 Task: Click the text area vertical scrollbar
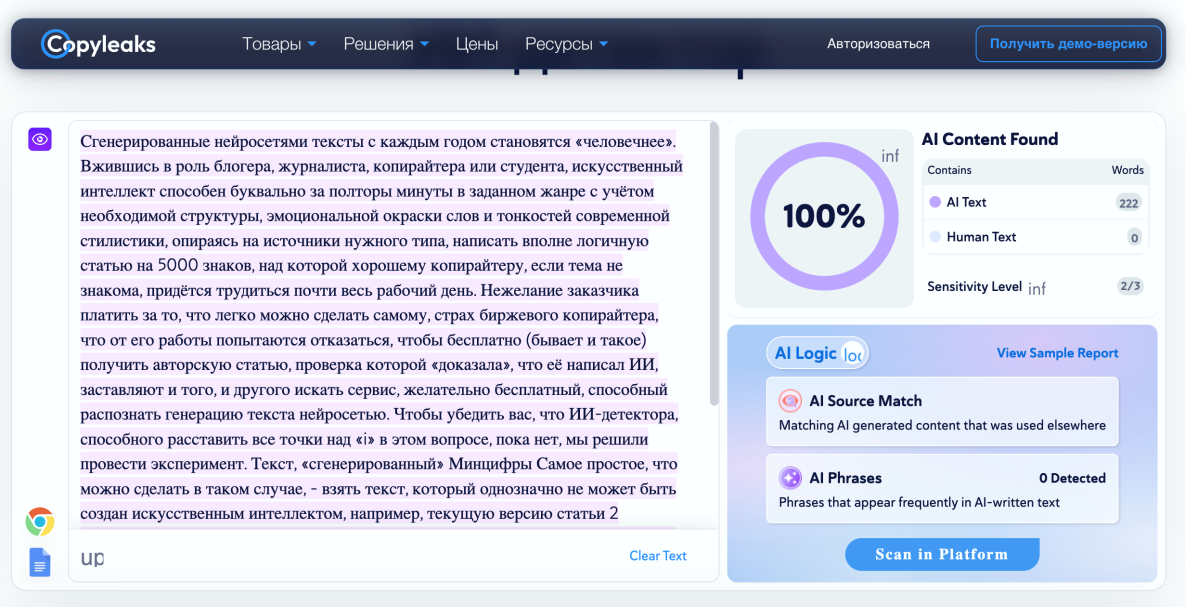[714, 263]
